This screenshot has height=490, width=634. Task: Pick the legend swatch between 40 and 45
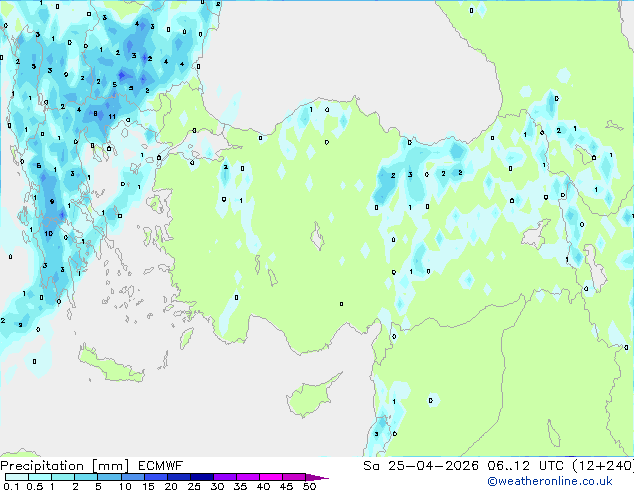point(271,477)
